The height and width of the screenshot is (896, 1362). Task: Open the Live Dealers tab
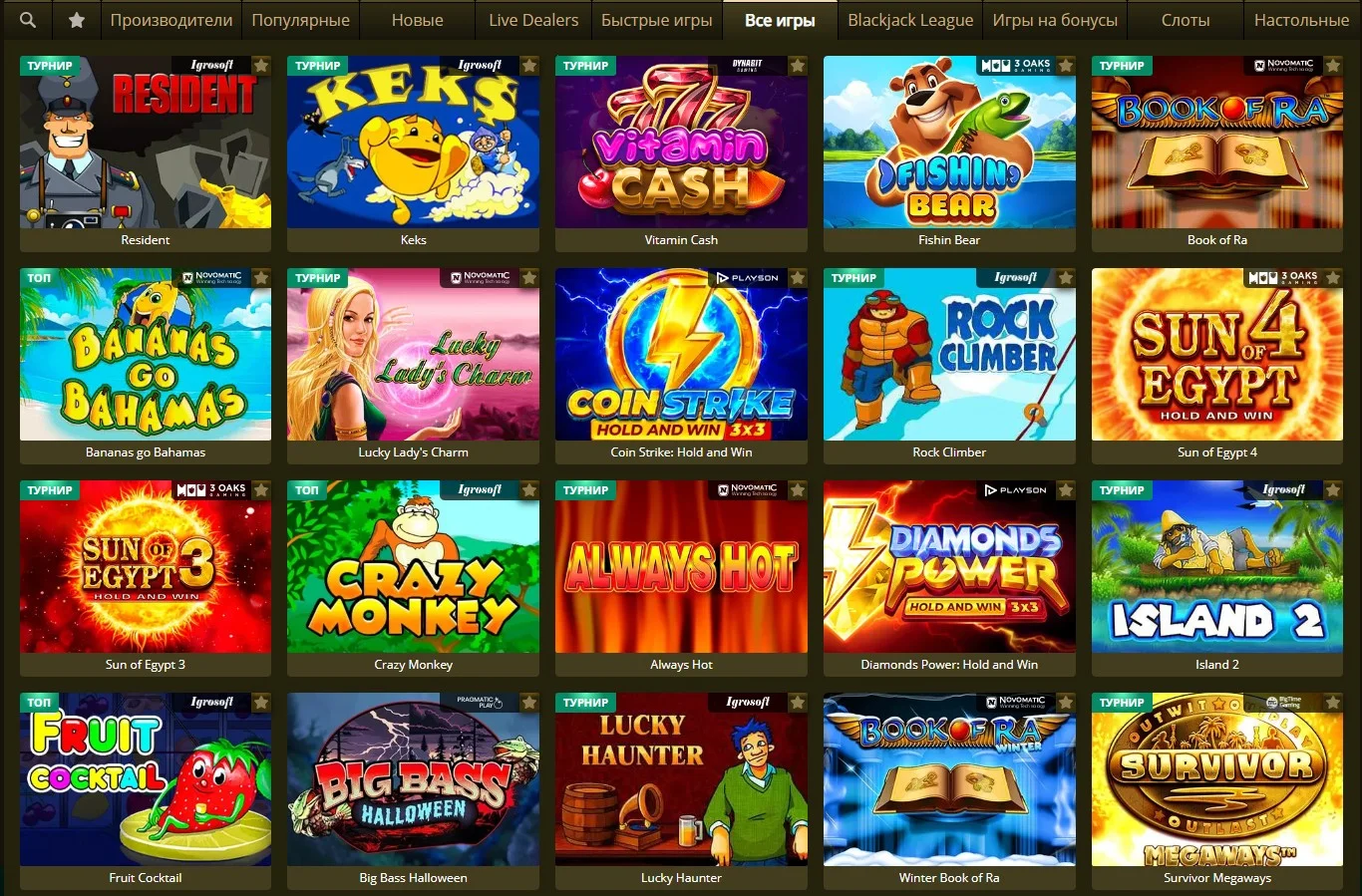[533, 20]
